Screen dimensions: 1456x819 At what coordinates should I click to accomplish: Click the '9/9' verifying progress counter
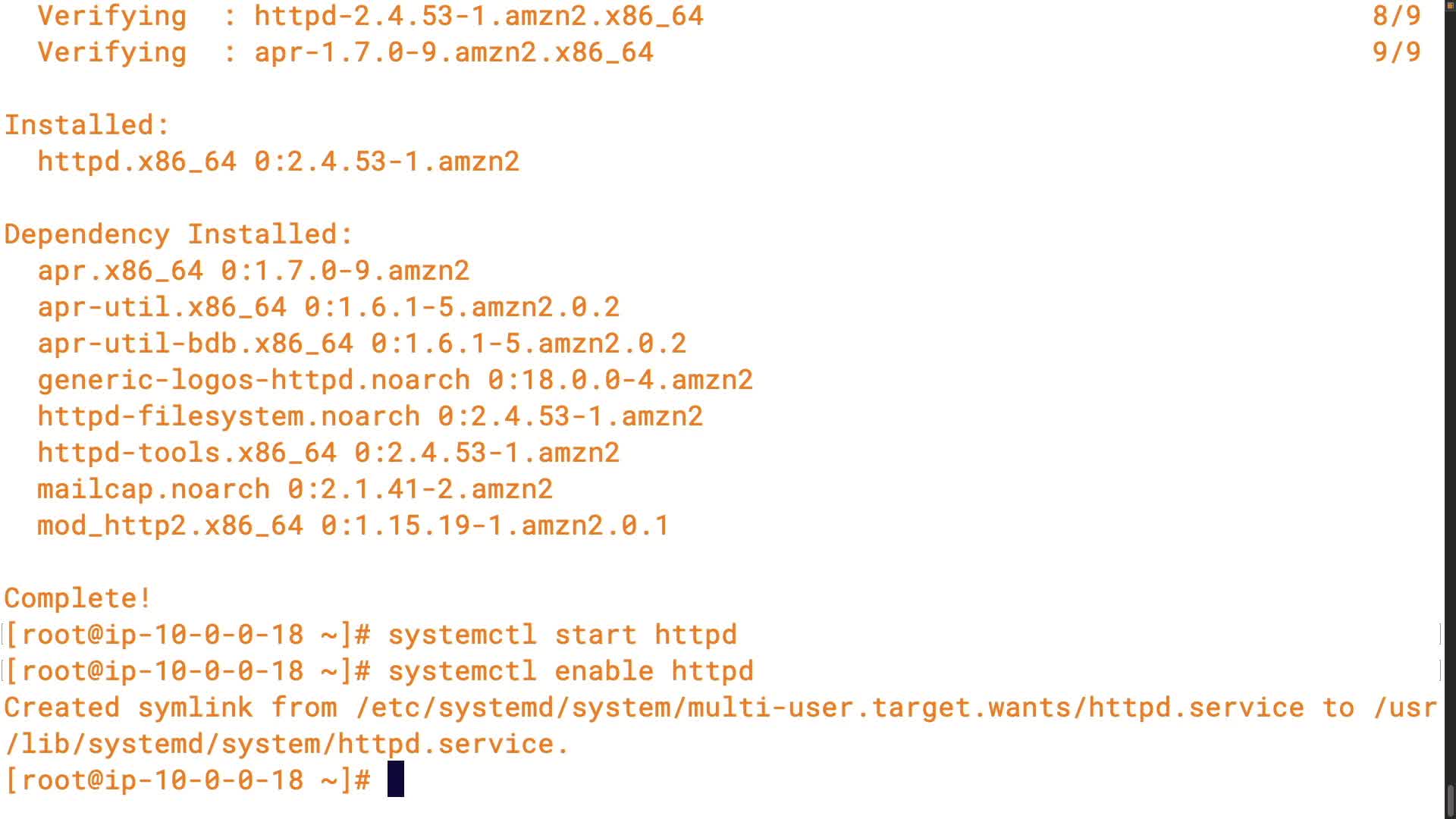[1396, 52]
